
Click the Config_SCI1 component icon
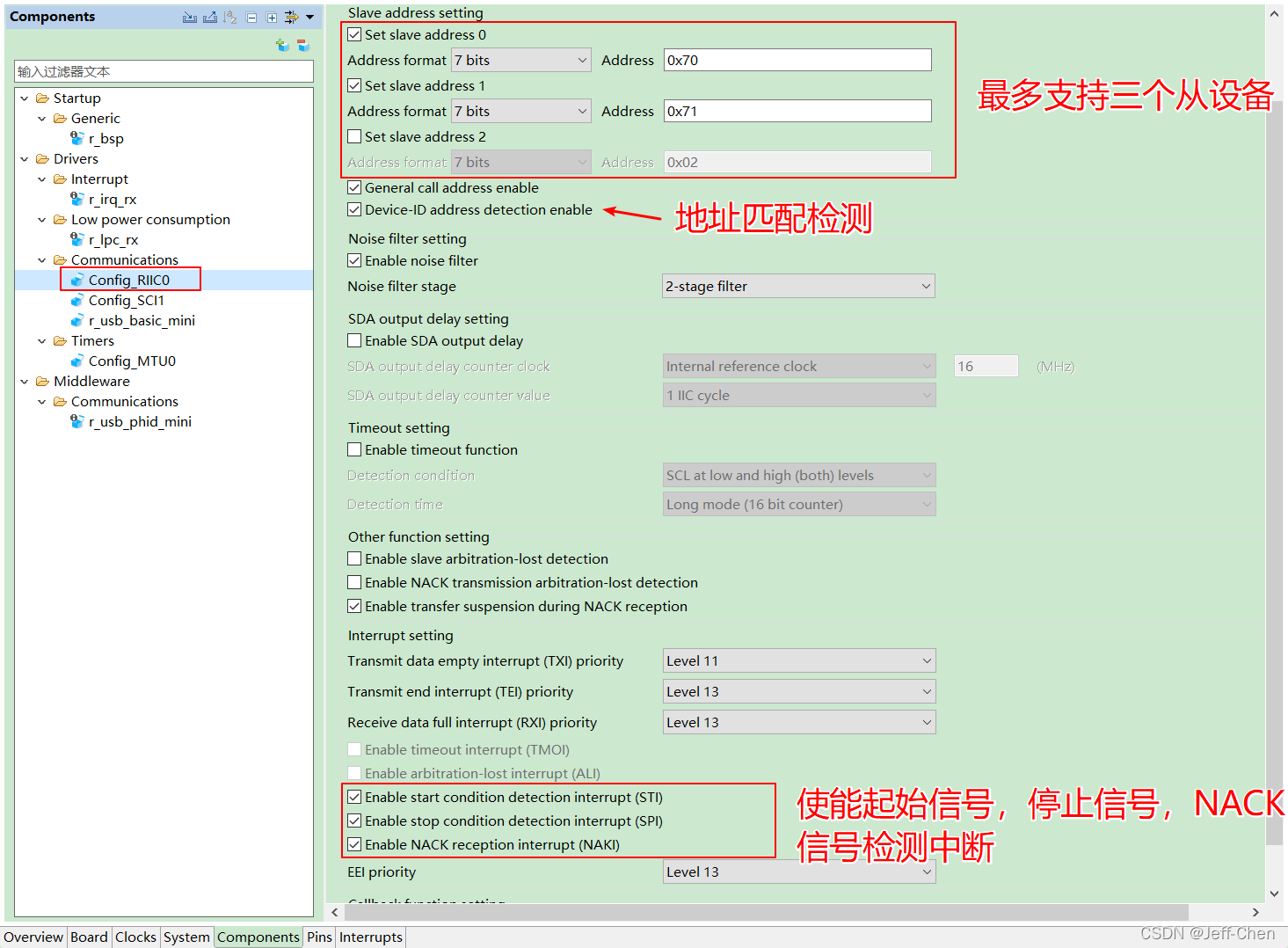(77, 300)
